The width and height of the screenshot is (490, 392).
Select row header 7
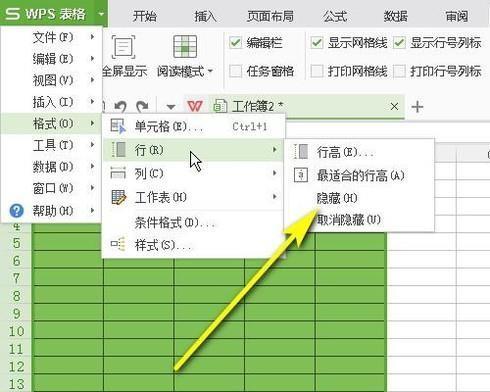pos(16,278)
